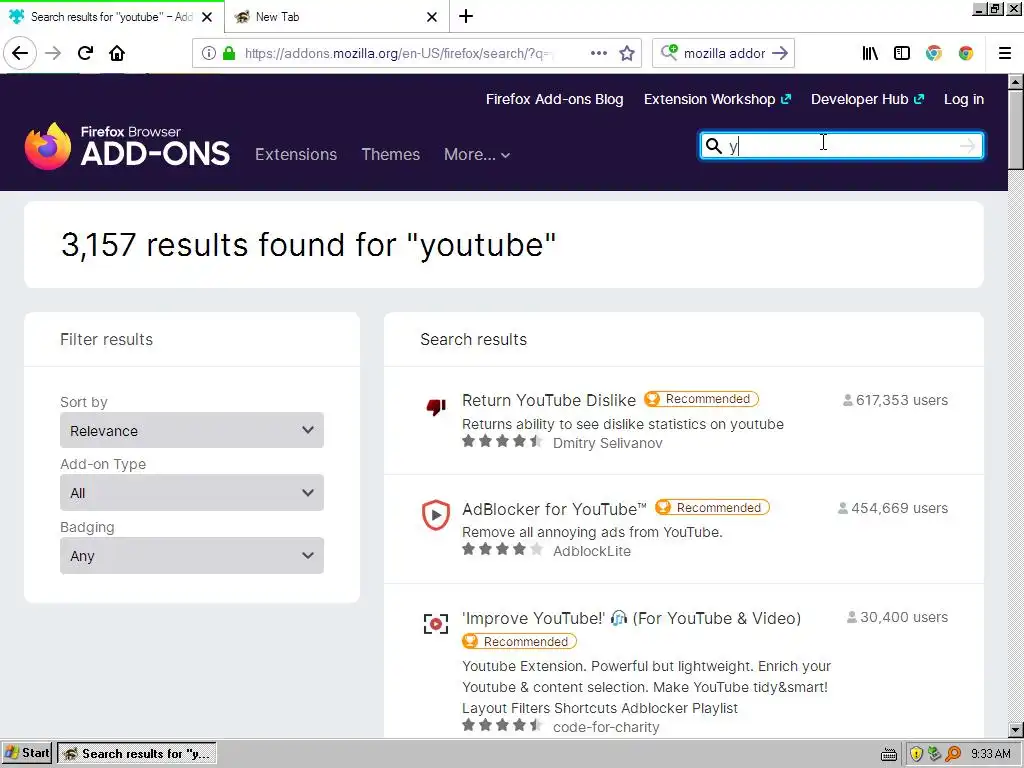Screen dimensions: 1024x768
Task: Open the Extension Workshop link
Action: [x=718, y=99]
